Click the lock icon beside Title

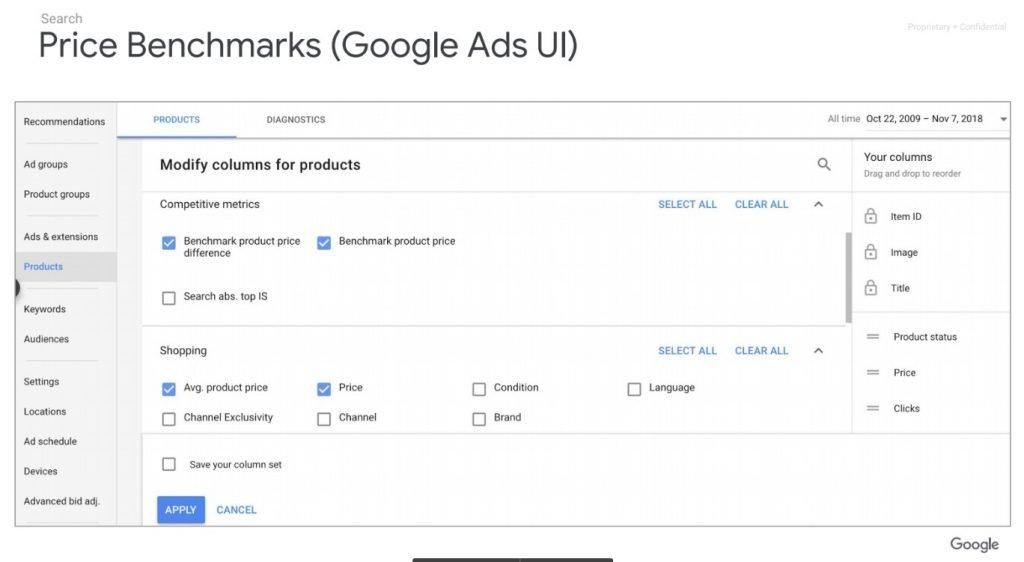[x=870, y=288]
